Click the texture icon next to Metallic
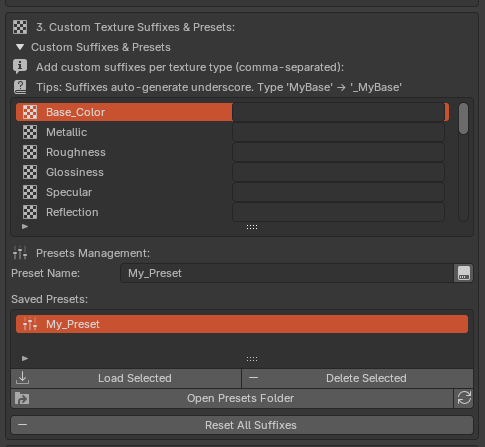 tap(30, 132)
